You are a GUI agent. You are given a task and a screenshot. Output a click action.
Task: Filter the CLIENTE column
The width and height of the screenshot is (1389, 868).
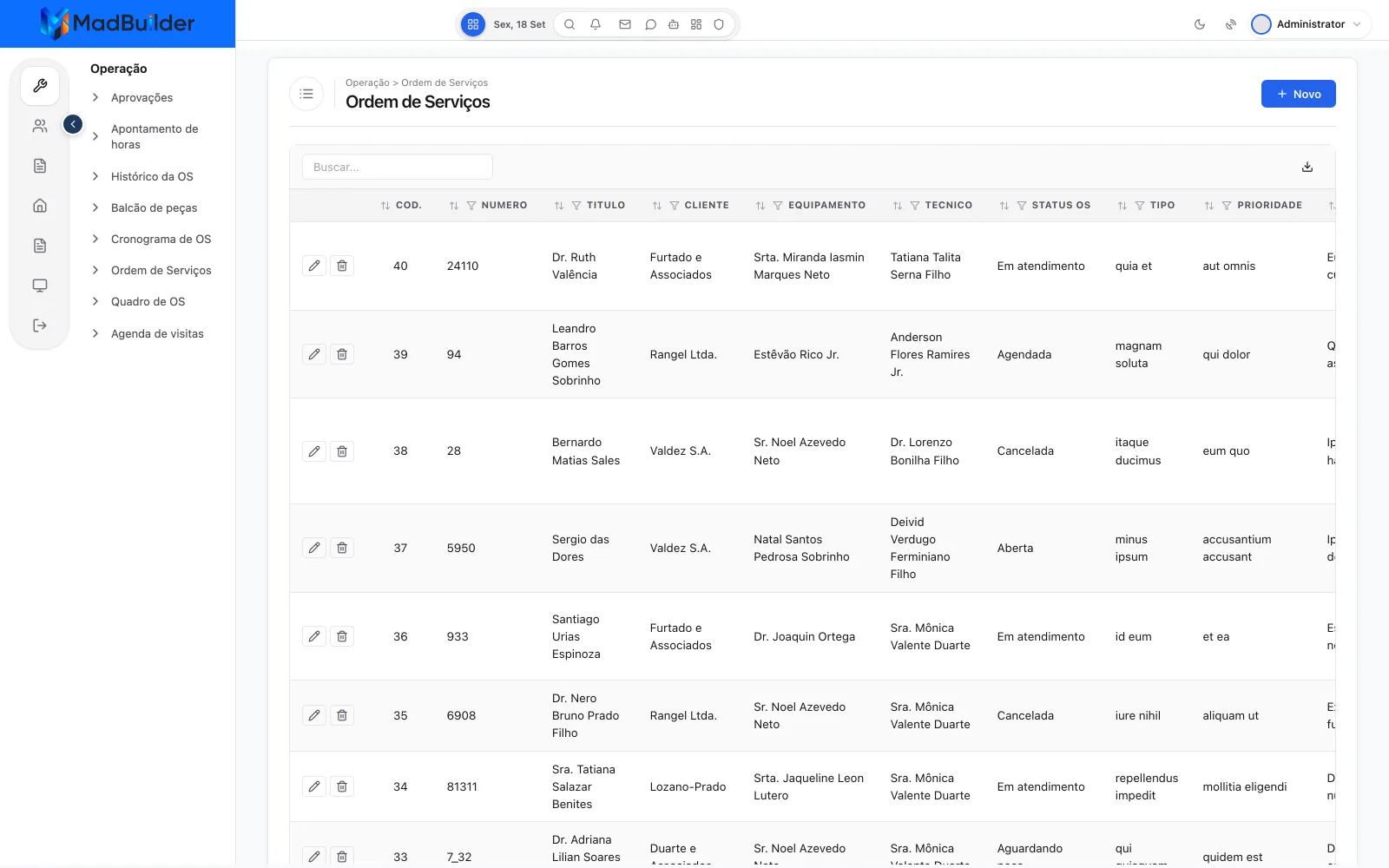click(x=675, y=206)
